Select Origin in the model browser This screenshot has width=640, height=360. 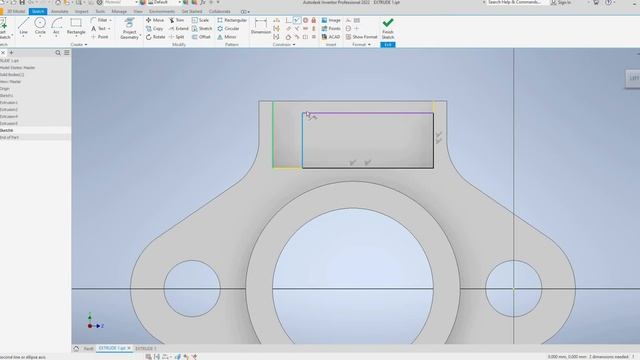5,89
